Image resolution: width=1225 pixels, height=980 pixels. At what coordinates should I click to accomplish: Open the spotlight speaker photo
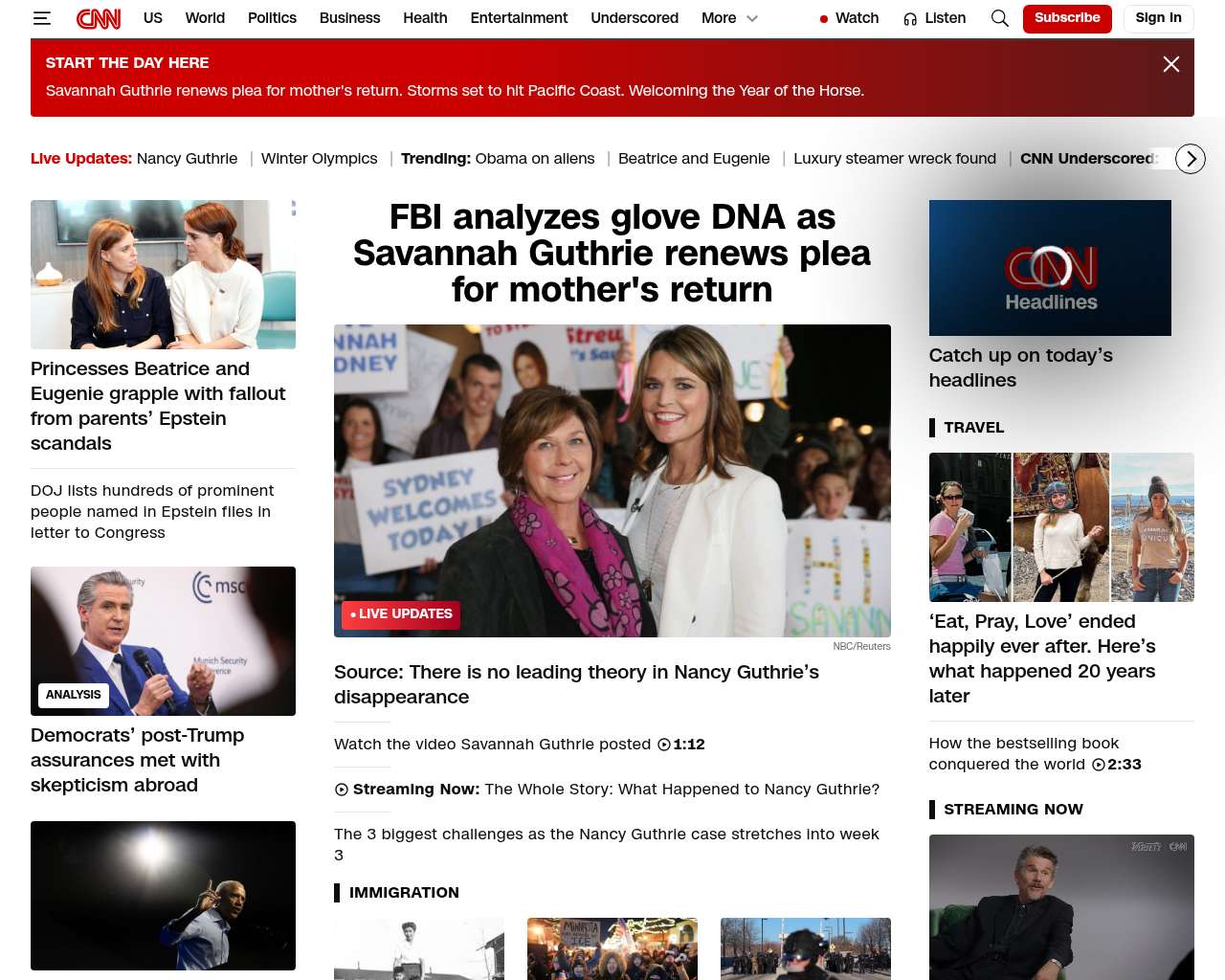(x=163, y=896)
